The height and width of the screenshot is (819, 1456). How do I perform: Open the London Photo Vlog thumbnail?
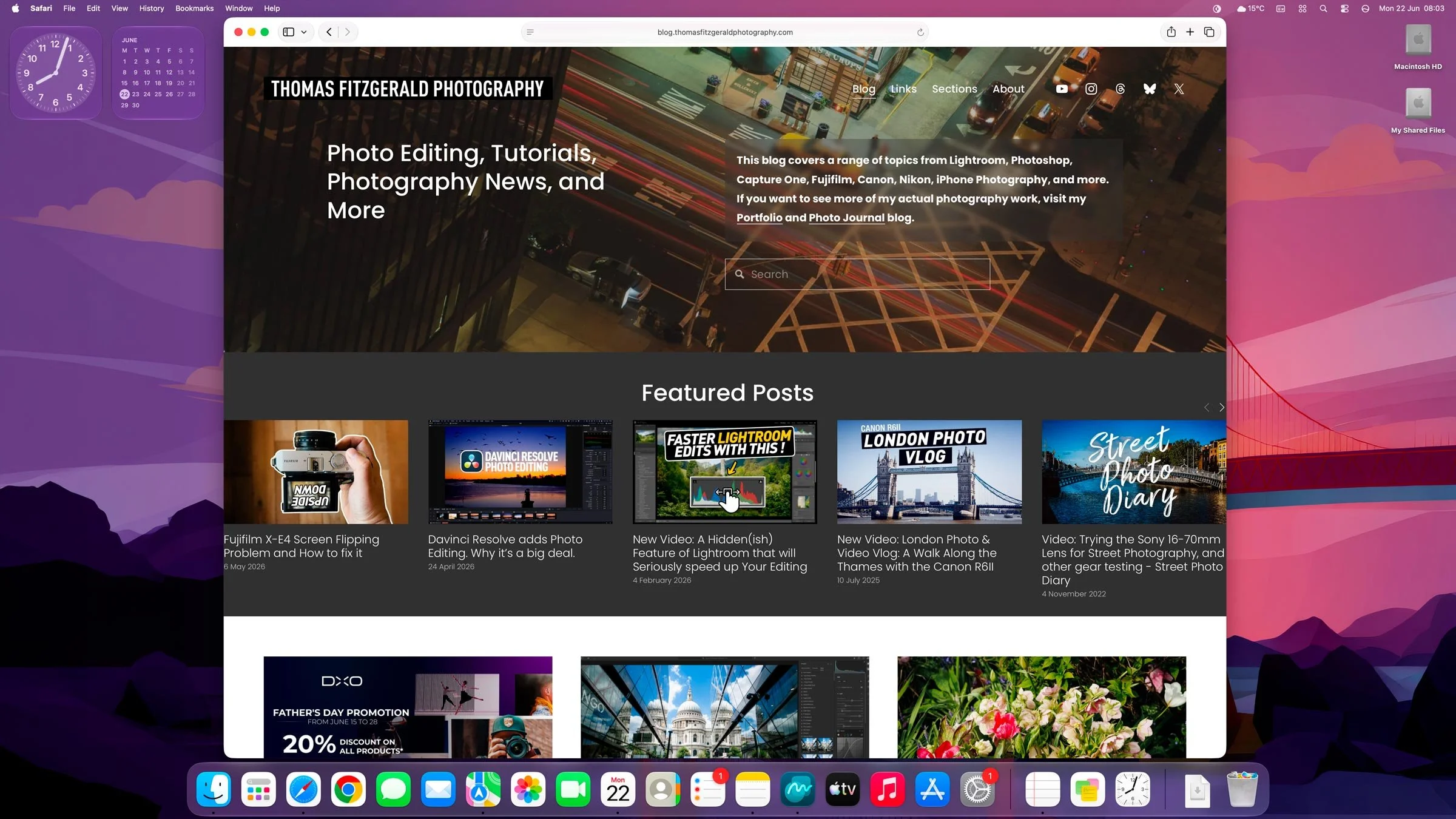[929, 472]
